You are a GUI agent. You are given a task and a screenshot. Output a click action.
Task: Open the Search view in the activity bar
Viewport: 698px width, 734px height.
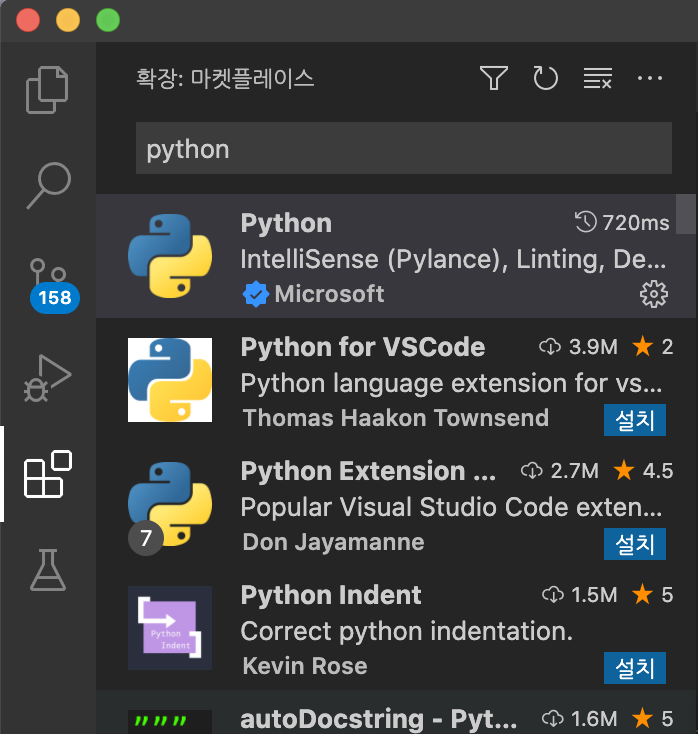click(49, 185)
